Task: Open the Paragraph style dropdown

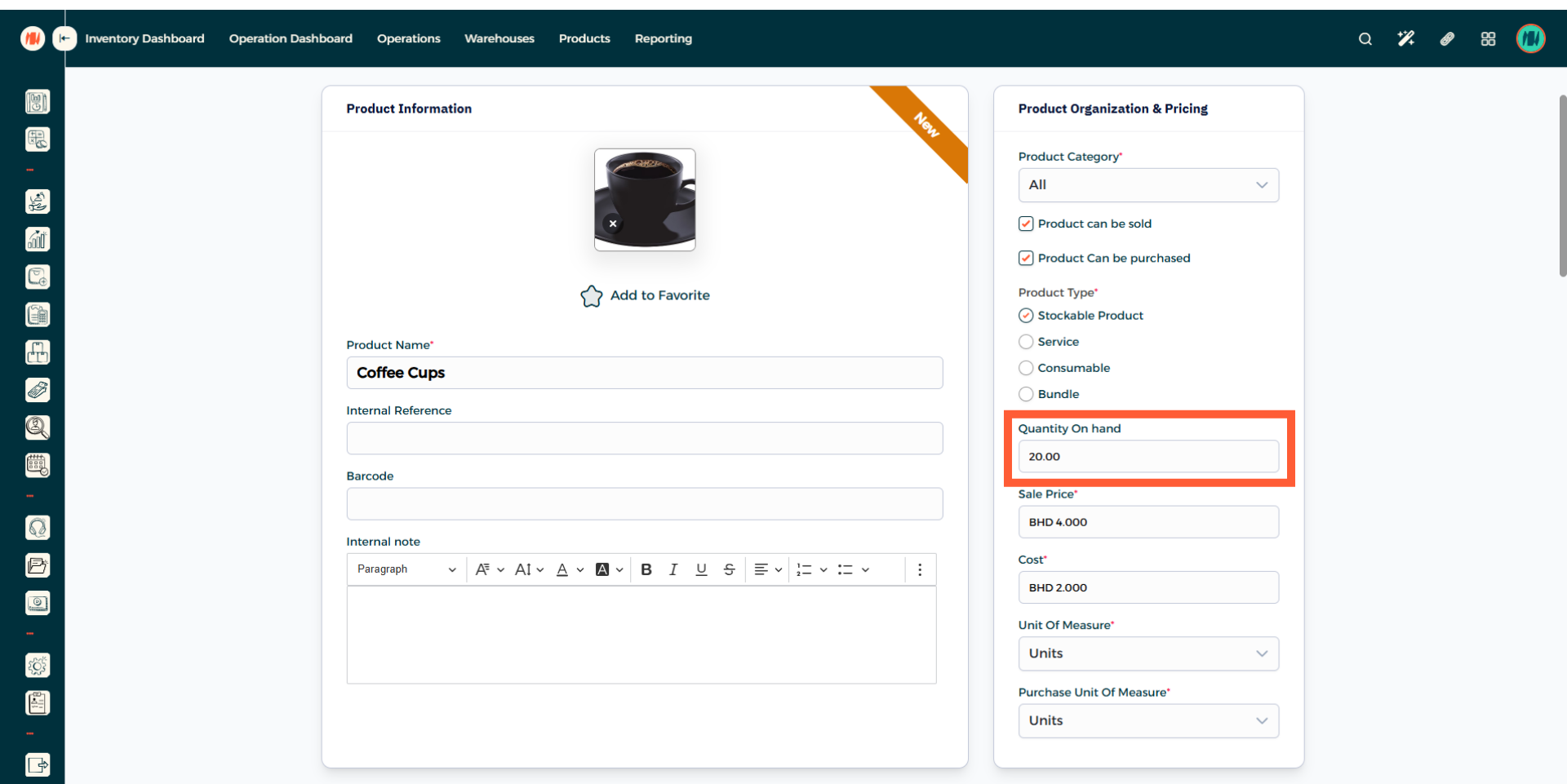Action: tap(406, 569)
